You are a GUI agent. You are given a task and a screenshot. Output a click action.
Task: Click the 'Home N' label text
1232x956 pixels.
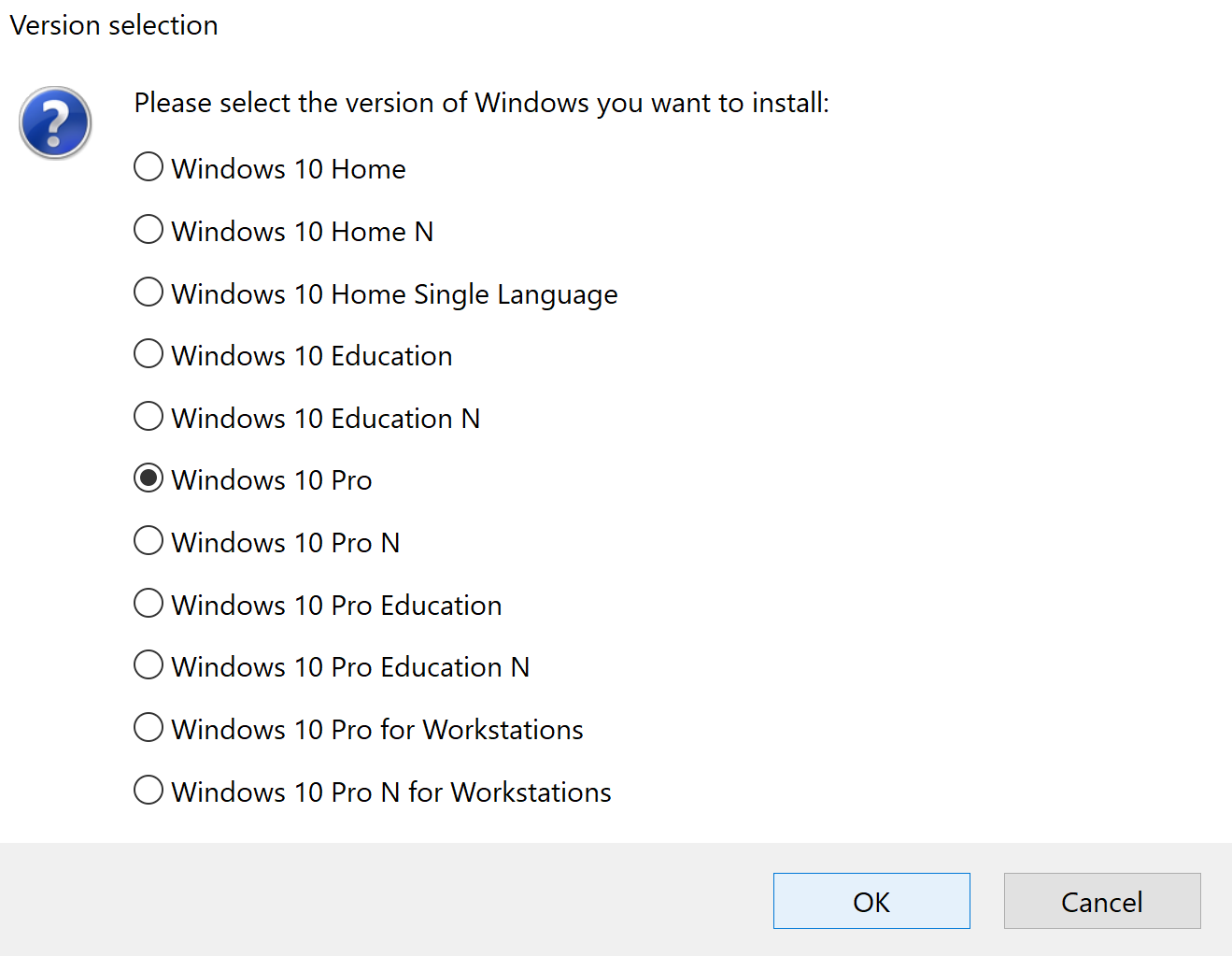coord(382,231)
